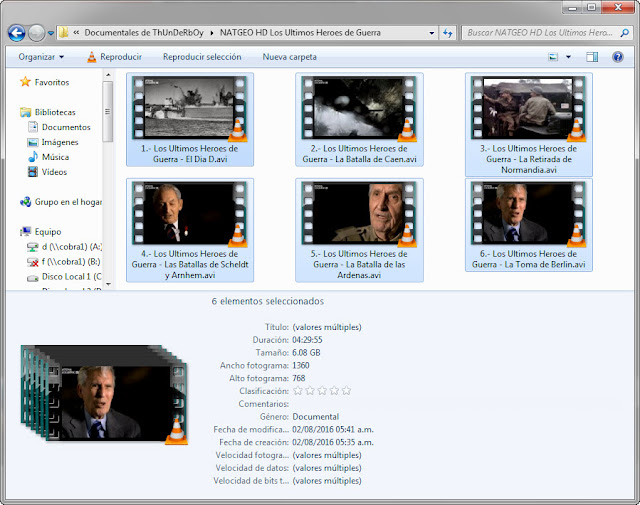Click 'NATGEO HD Los Ultimos Heroes de Guerra' breadcrumb

click(x=300, y=33)
